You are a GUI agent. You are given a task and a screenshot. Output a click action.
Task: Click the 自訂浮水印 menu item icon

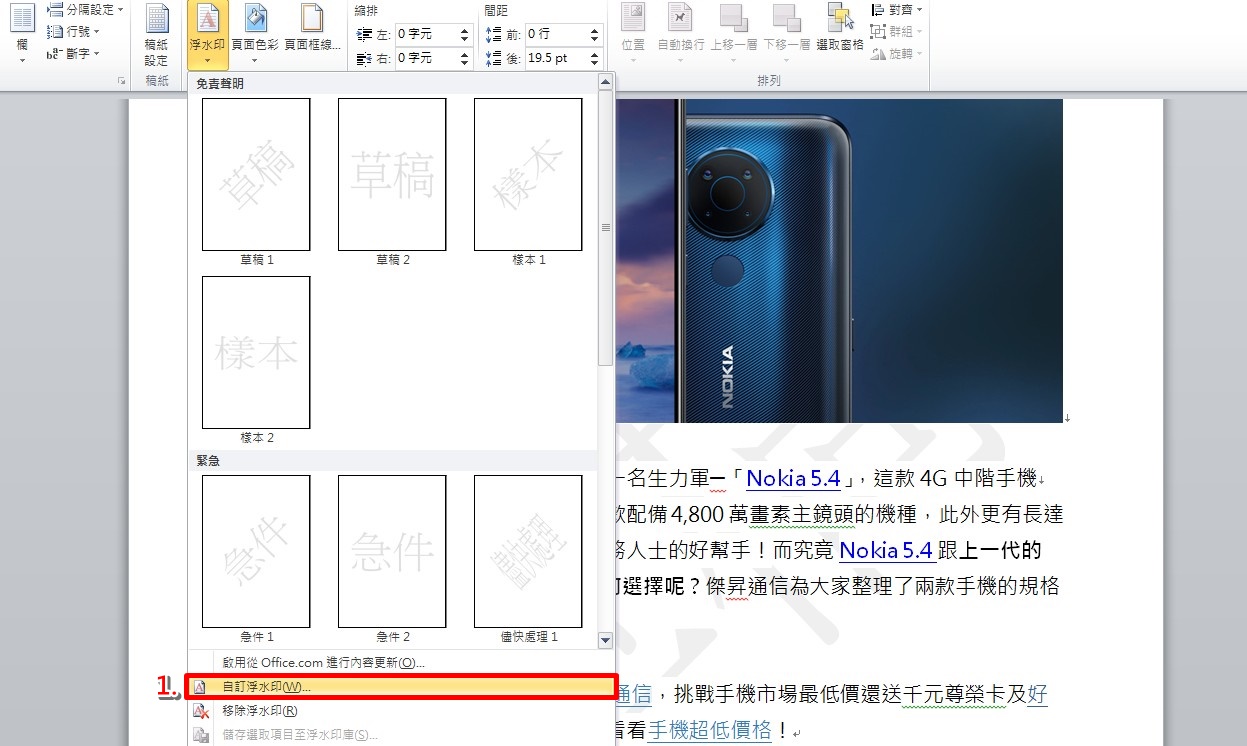click(201, 687)
